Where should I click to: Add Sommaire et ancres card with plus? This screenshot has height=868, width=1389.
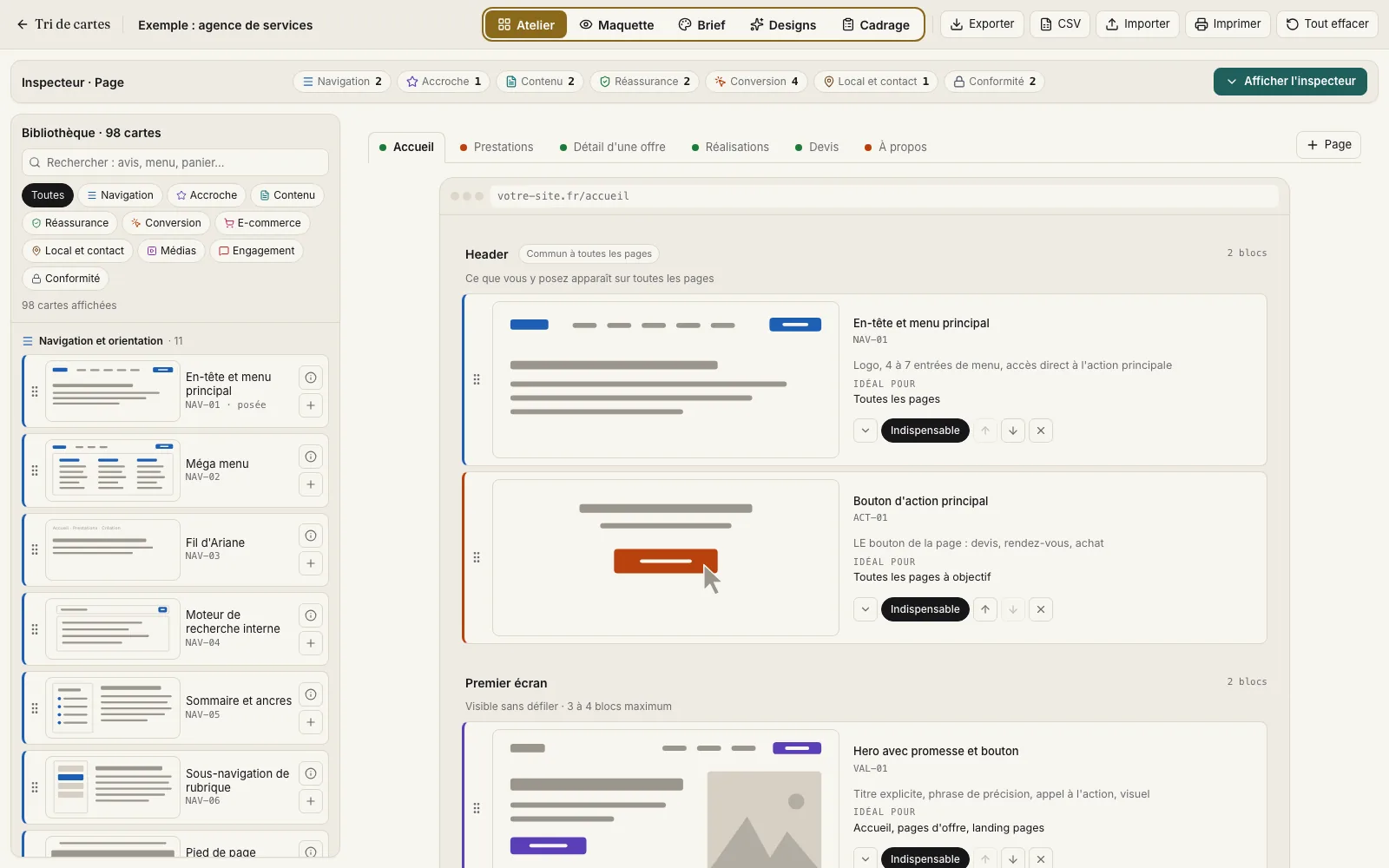pyautogui.click(x=311, y=722)
